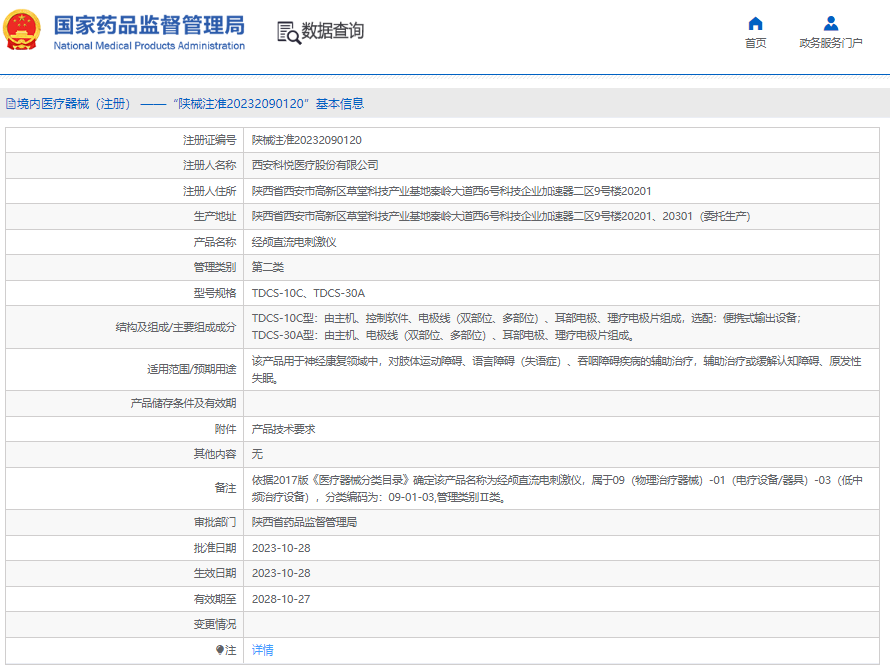
Task: Click the 无 value in 其他内容 row
Action: (257, 454)
